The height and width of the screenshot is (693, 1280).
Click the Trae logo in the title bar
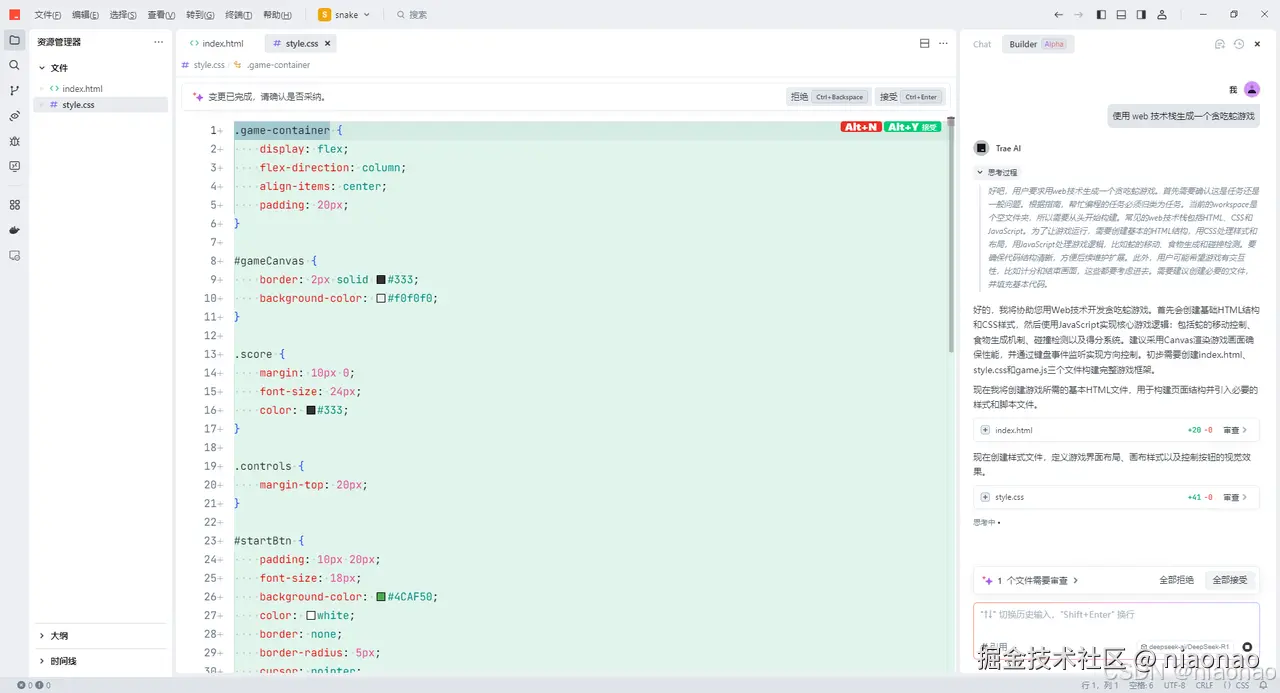pos(15,15)
